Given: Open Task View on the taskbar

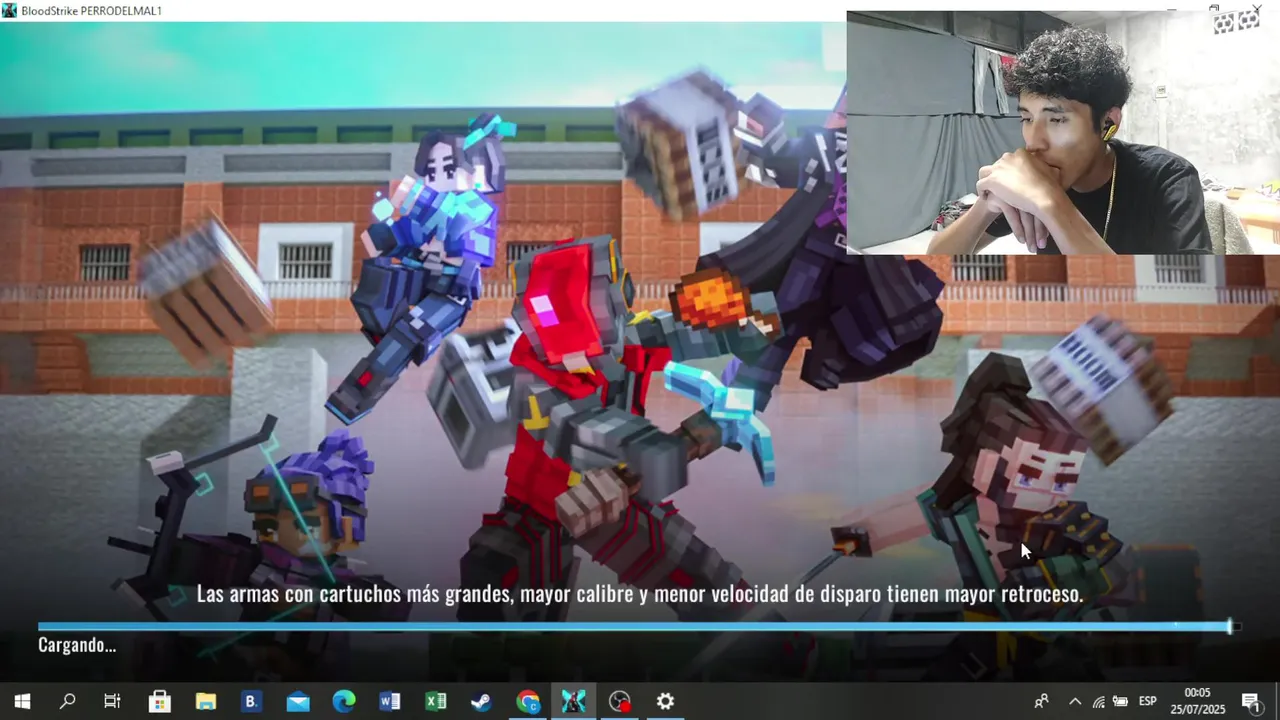Looking at the screenshot, I should click(112, 702).
